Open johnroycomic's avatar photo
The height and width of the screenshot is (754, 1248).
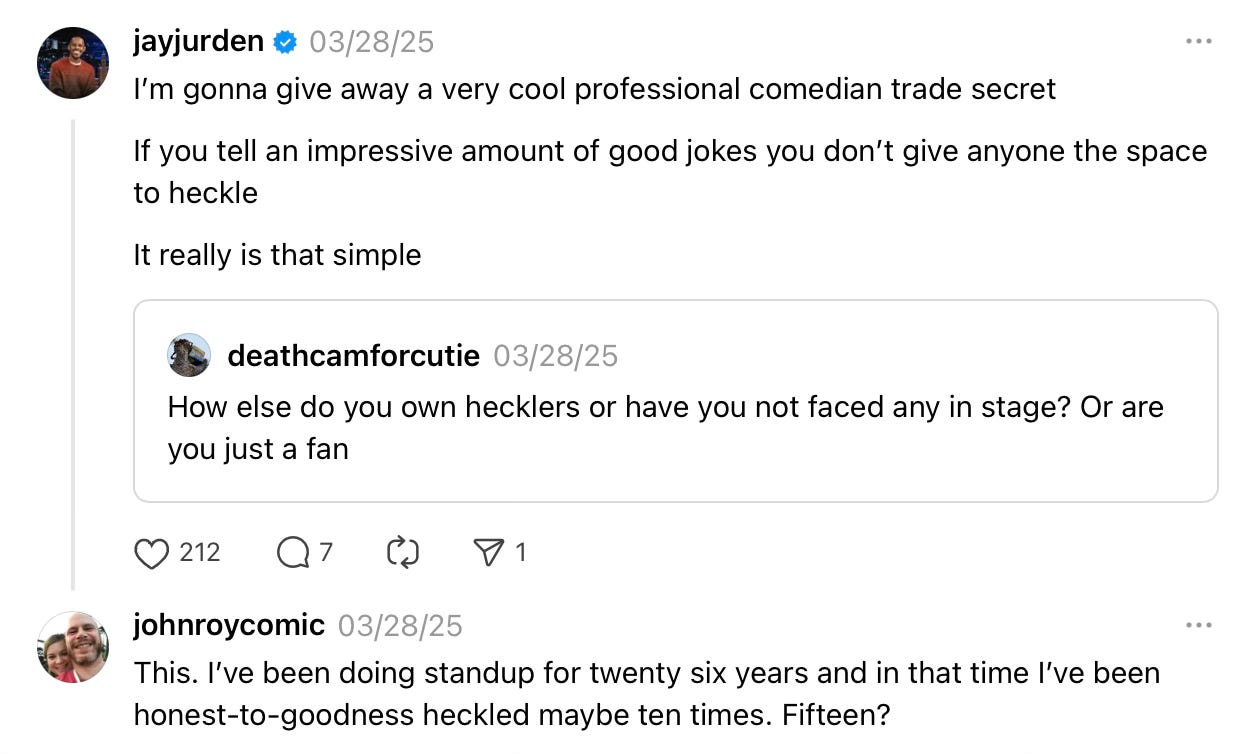pos(73,647)
